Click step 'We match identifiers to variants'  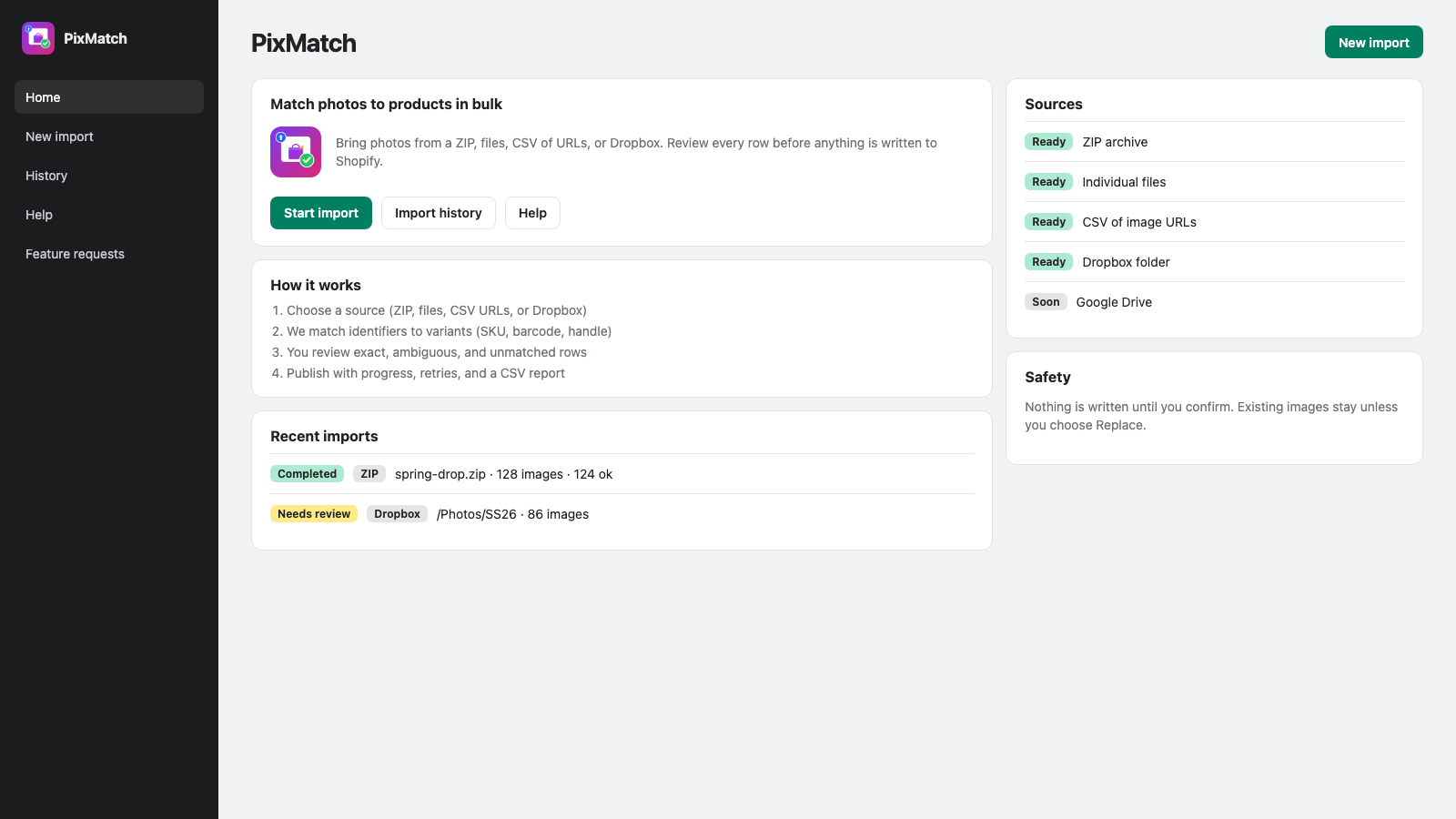(x=450, y=331)
